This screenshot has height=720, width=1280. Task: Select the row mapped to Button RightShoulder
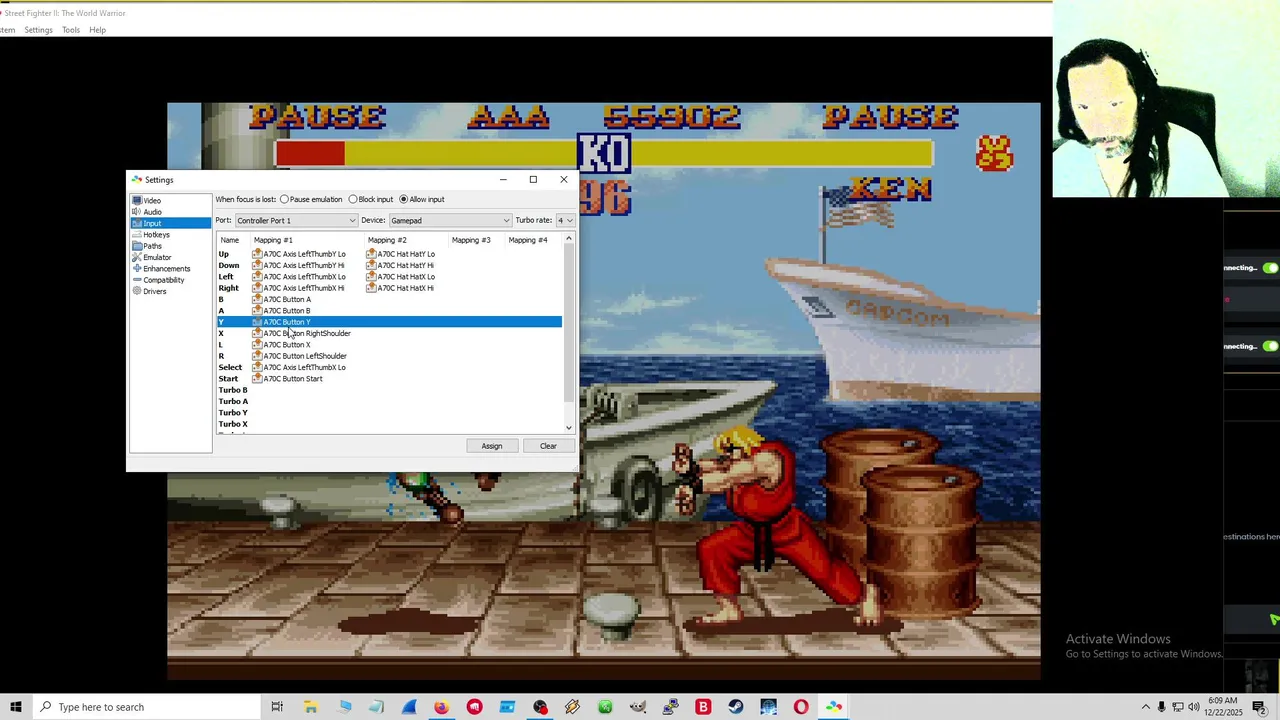pos(389,333)
